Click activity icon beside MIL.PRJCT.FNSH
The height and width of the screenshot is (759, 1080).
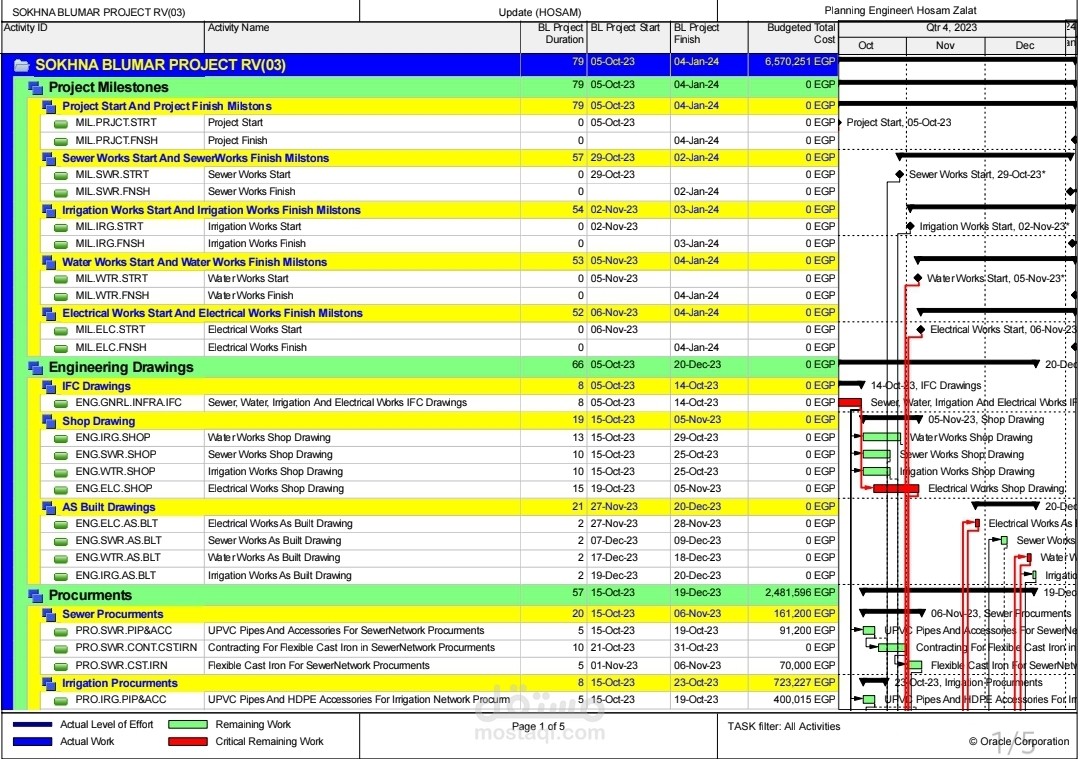point(61,141)
